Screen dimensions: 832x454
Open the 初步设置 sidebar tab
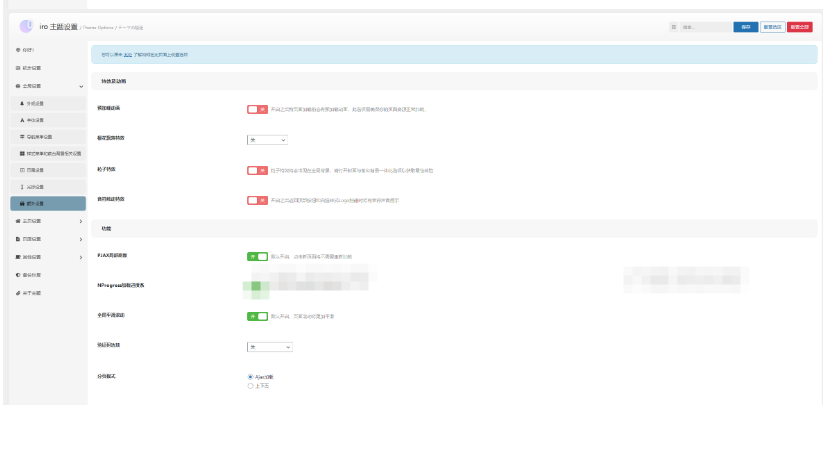point(32,68)
